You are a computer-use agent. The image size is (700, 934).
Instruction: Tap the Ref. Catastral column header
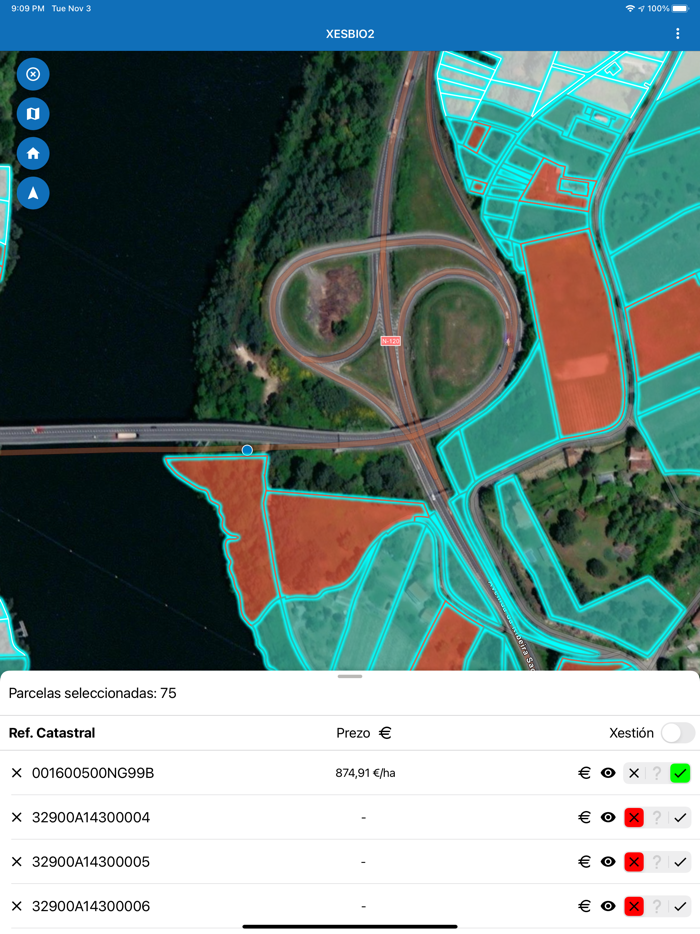coord(52,733)
